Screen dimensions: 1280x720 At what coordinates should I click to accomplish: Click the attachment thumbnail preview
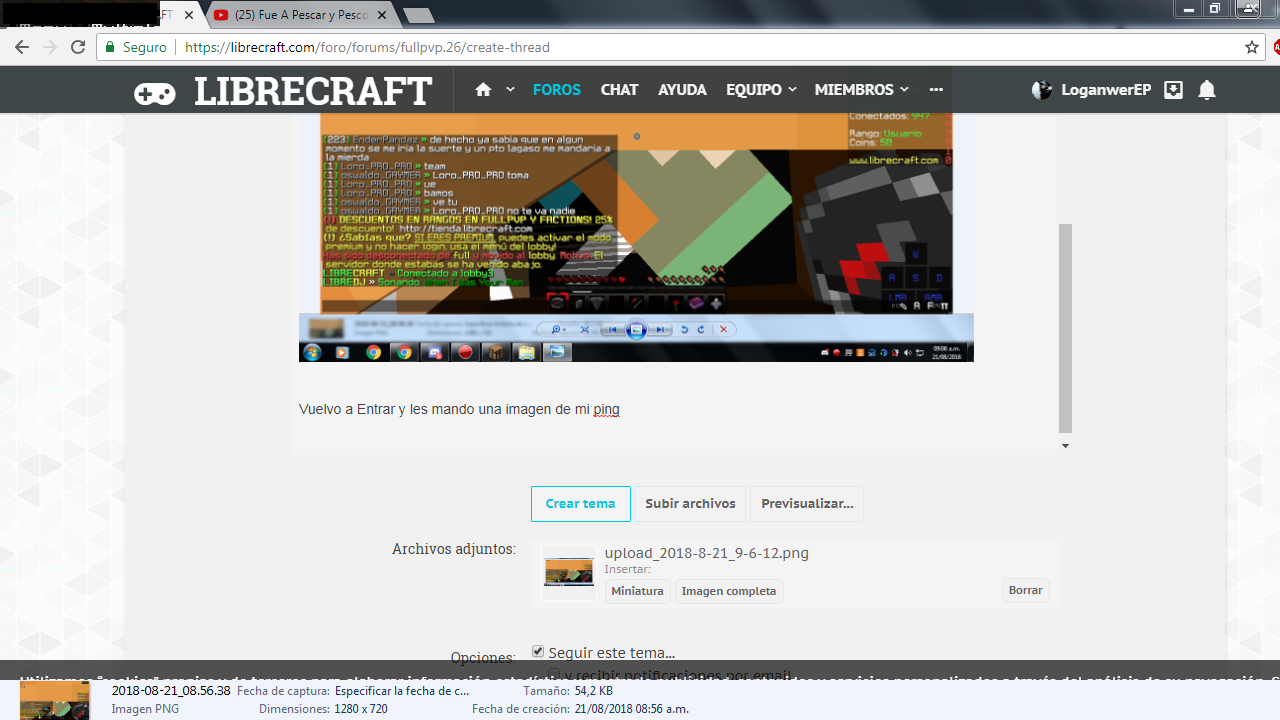point(569,572)
